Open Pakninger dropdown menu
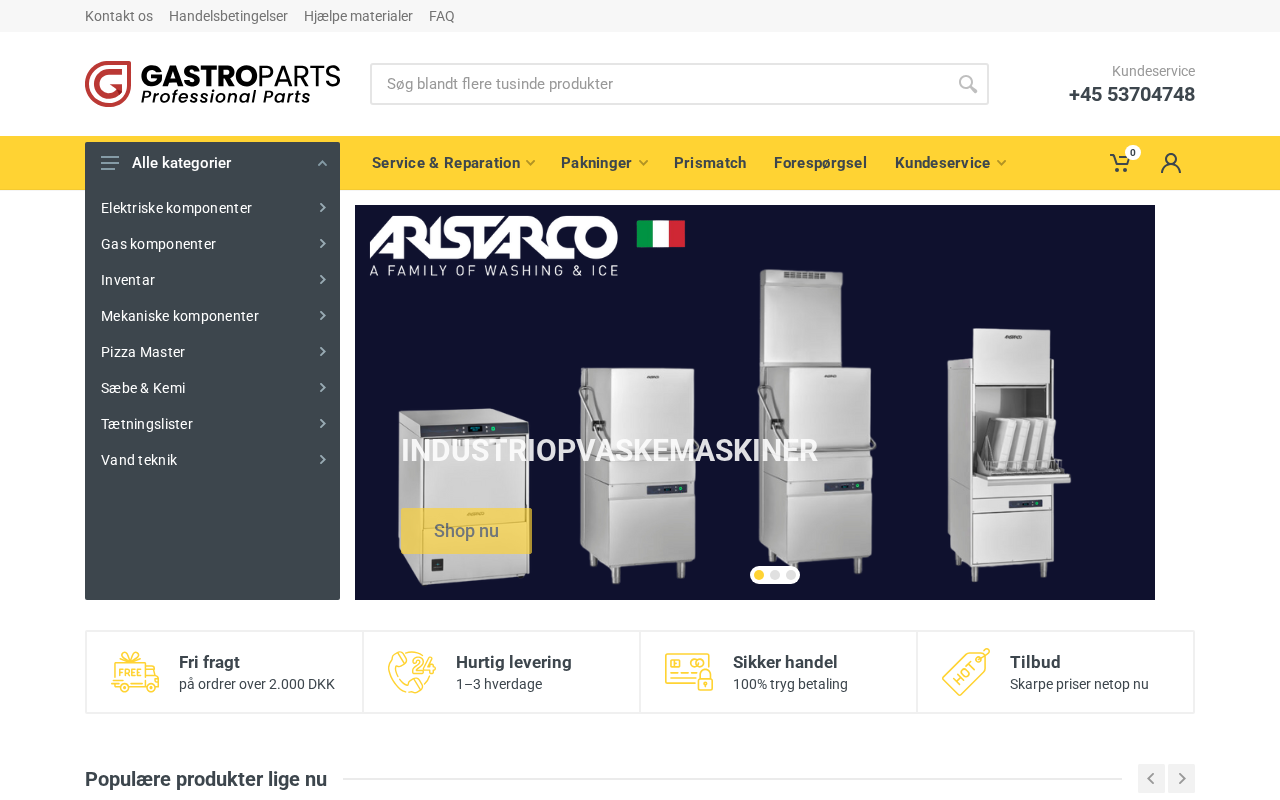Viewport: 1280px width, 800px height. [x=605, y=163]
